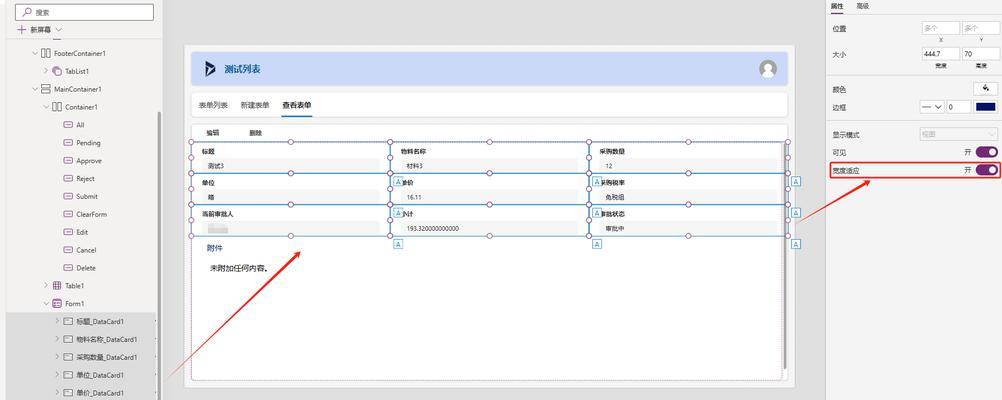This screenshot has height=400, width=1002.
Task: Click the border color swatch
Action: tap(986, 107)
